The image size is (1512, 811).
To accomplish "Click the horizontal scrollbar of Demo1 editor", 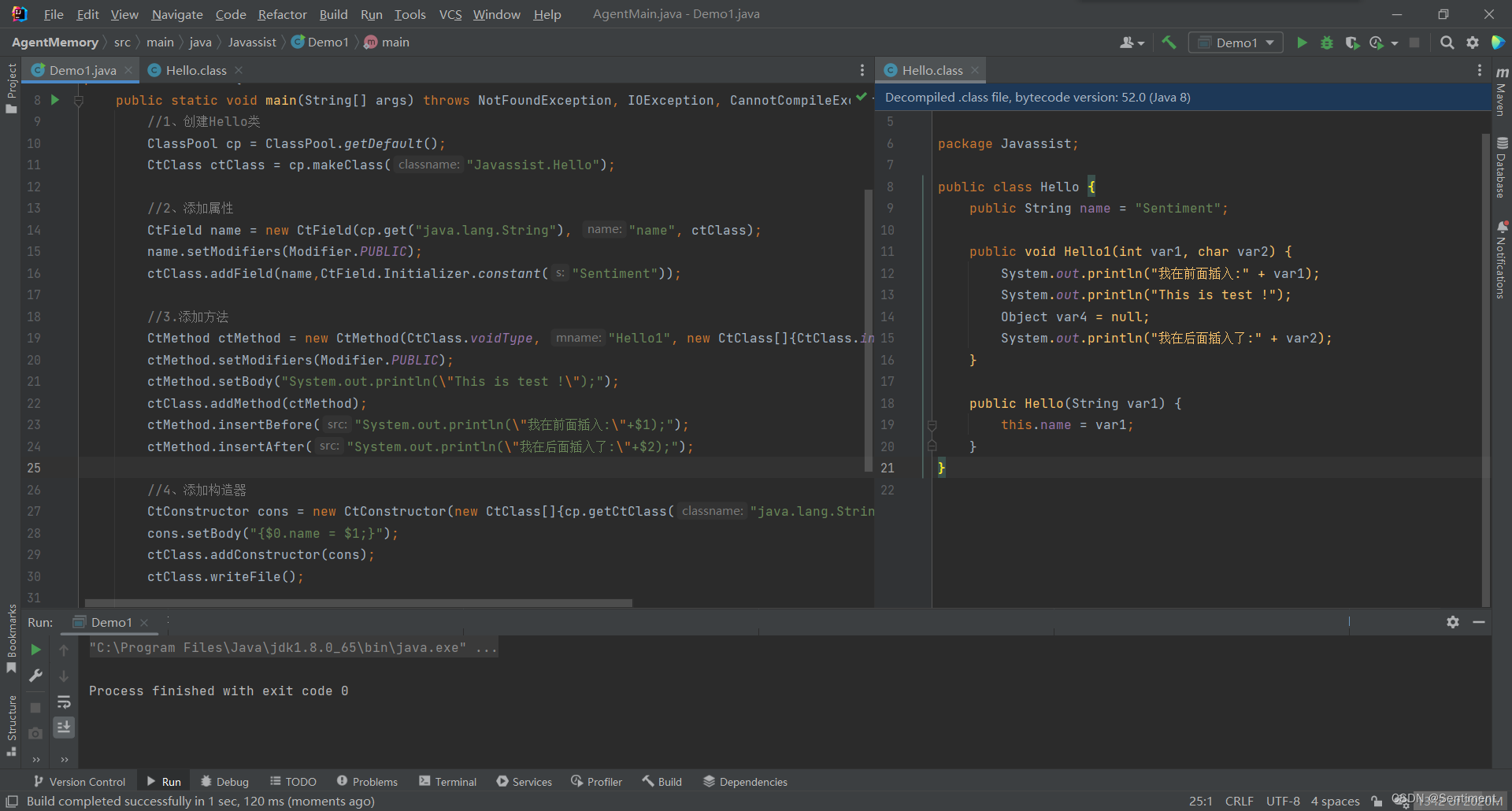I will click(358, 603).
